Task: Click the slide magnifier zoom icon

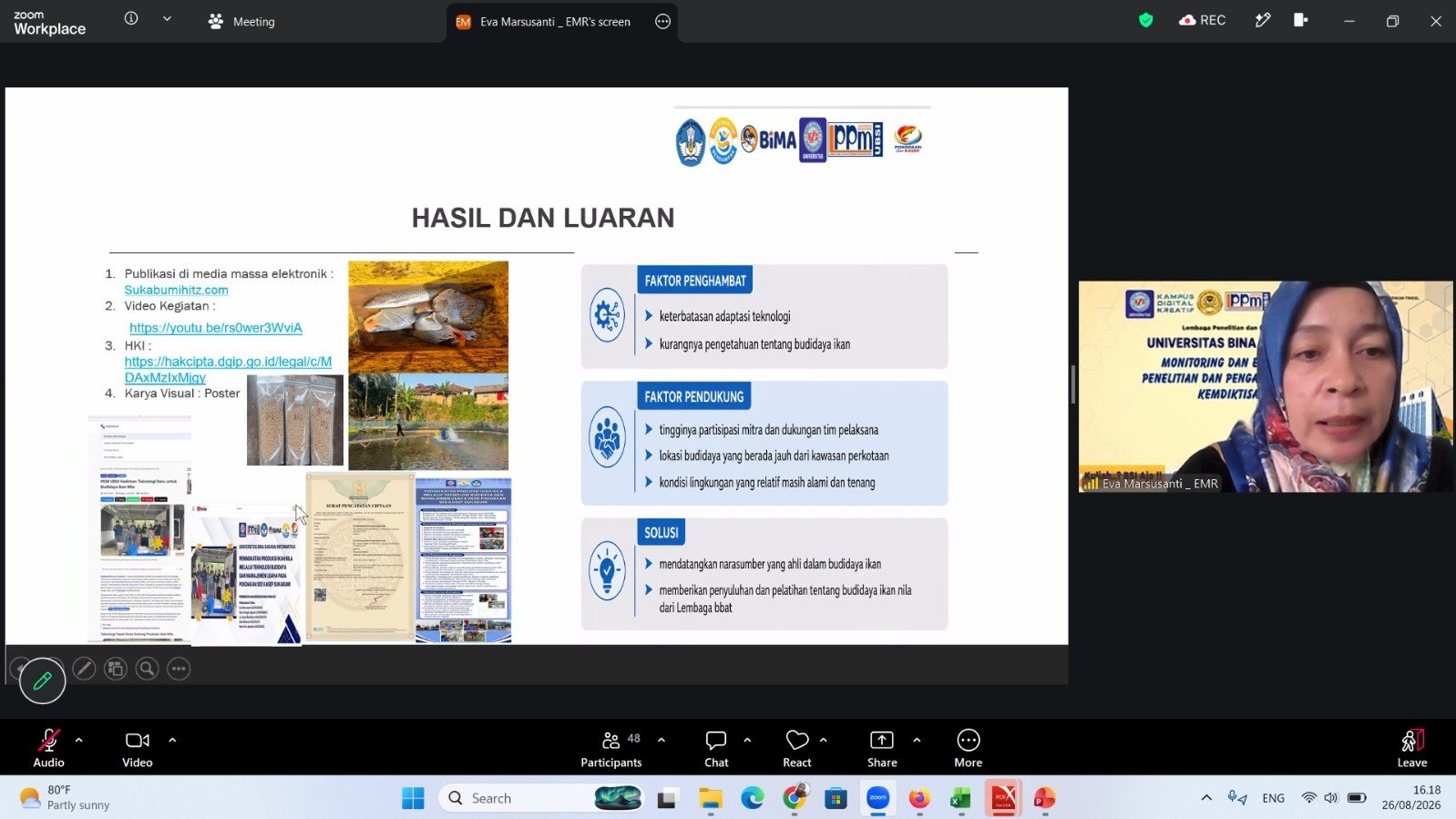Action: [147, 669]
